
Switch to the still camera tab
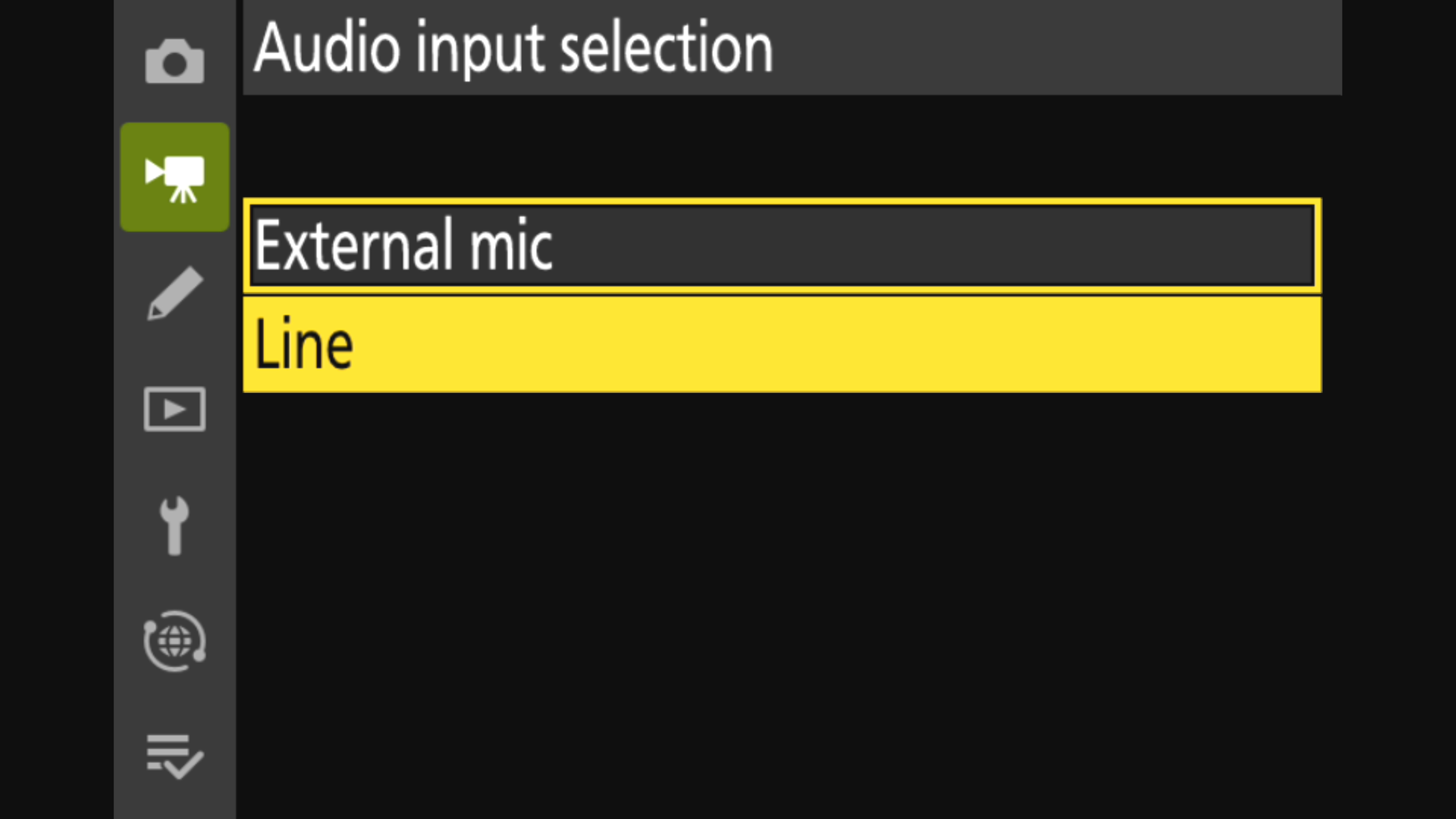click(174, 61)
